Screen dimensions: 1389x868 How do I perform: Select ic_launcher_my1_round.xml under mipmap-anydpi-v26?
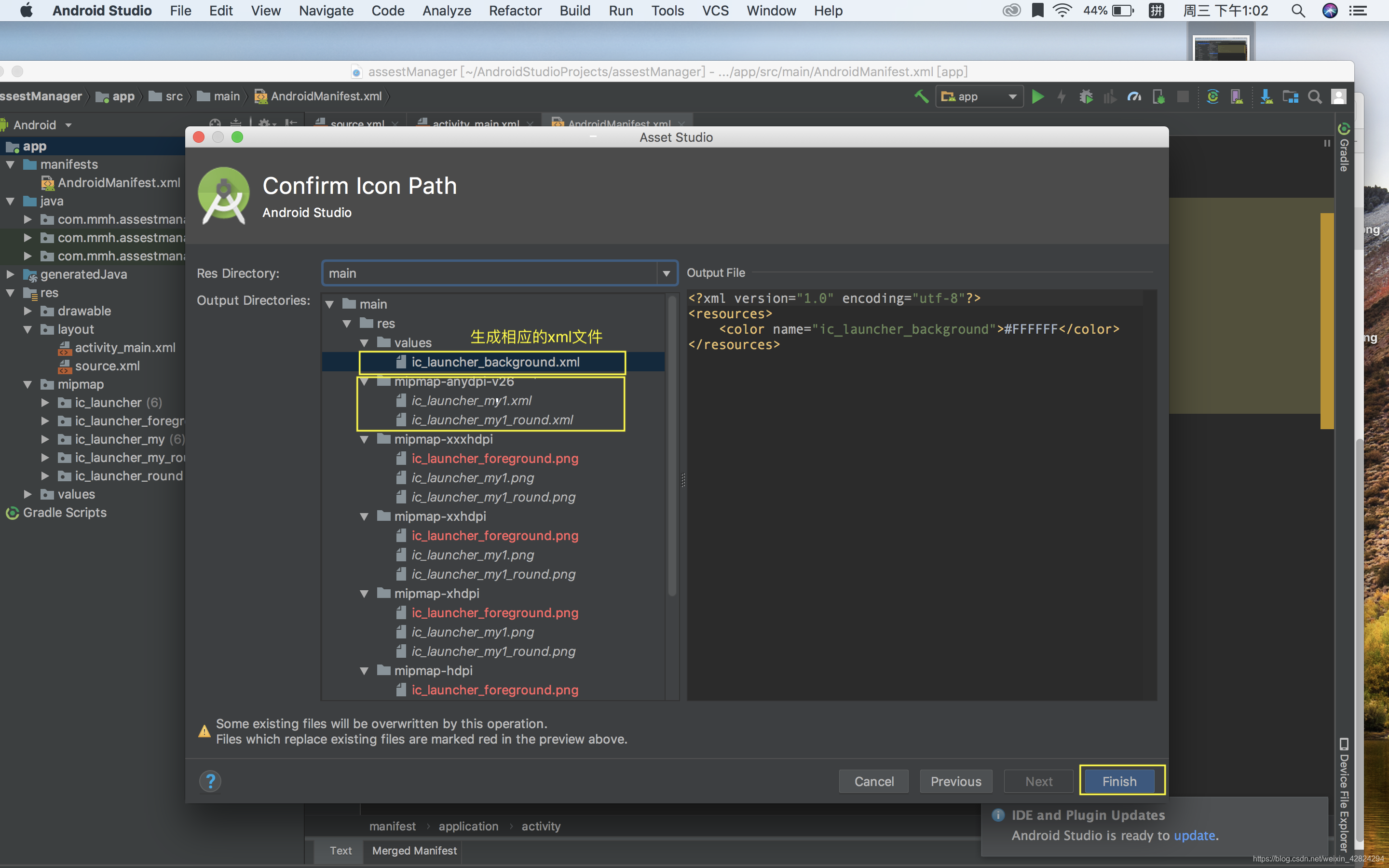point(492,420)
